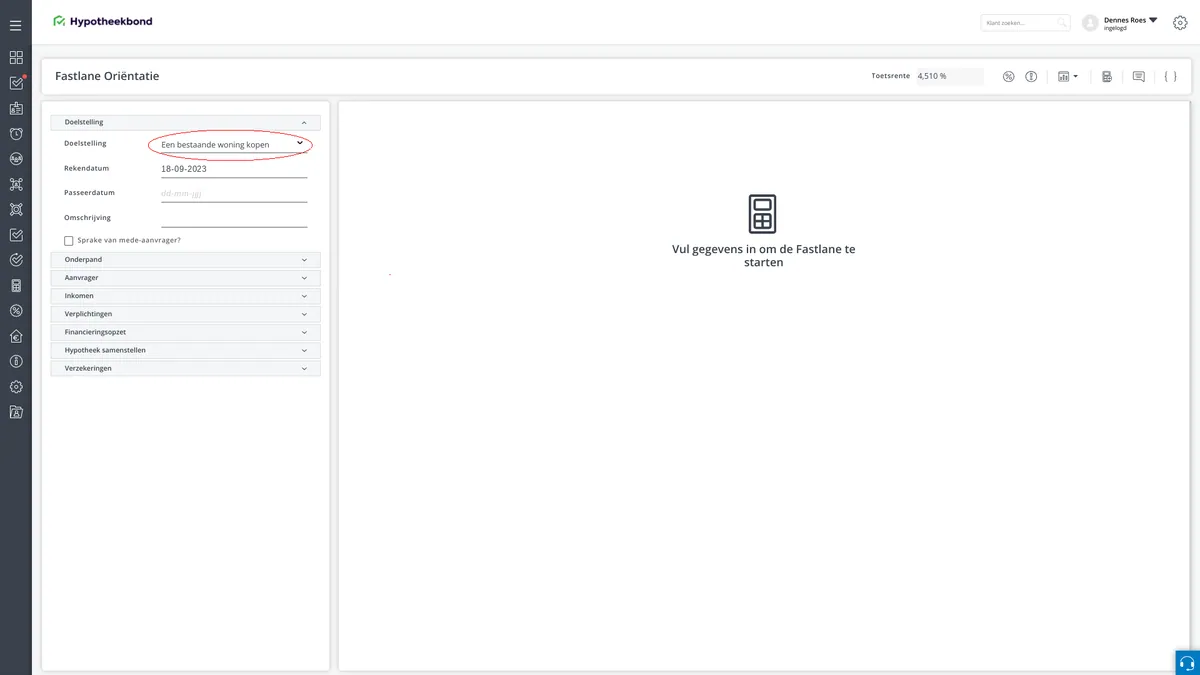Tick the 'Sprake van mede-aanvrager?' checkbox
The height and width of the screenshot is (675, 1200).
coord(69,241)
